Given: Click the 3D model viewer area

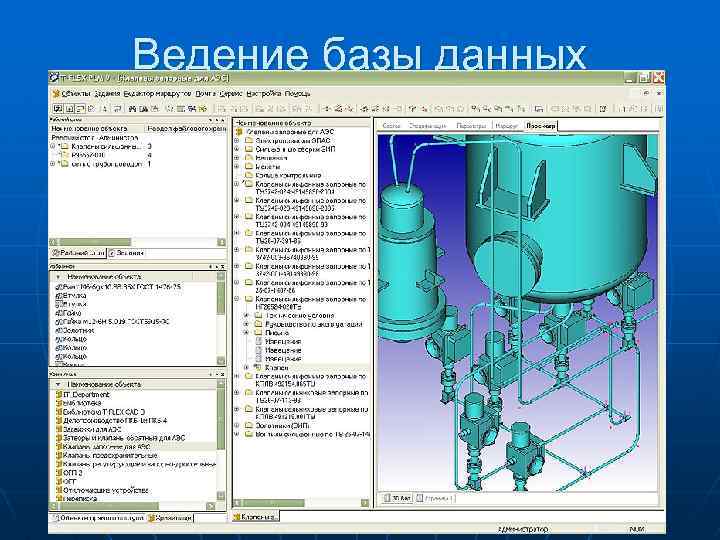Looking at the screenshot, I should click(518, 312).
